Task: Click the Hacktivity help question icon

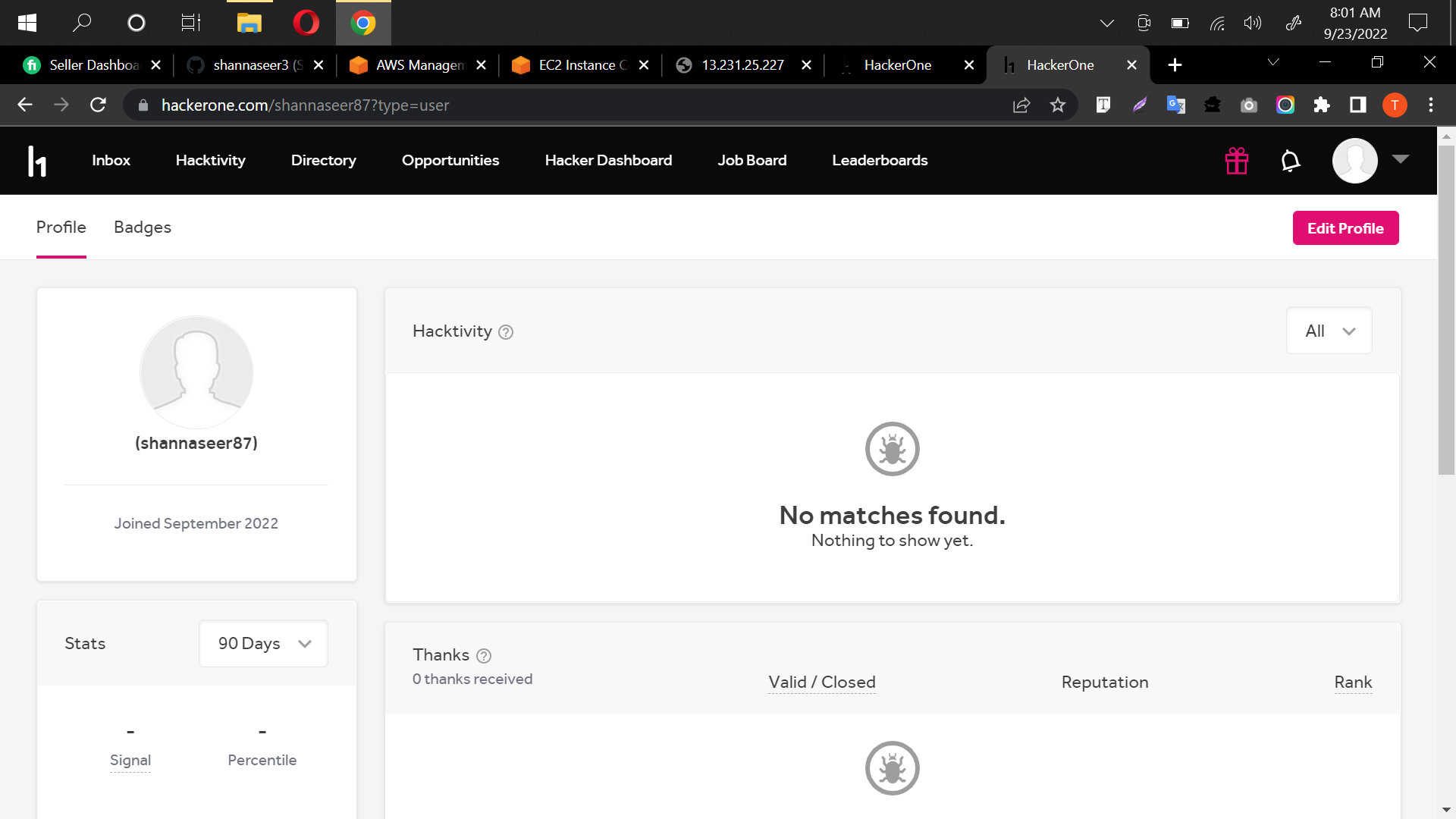Action: [x=506, y=332]
